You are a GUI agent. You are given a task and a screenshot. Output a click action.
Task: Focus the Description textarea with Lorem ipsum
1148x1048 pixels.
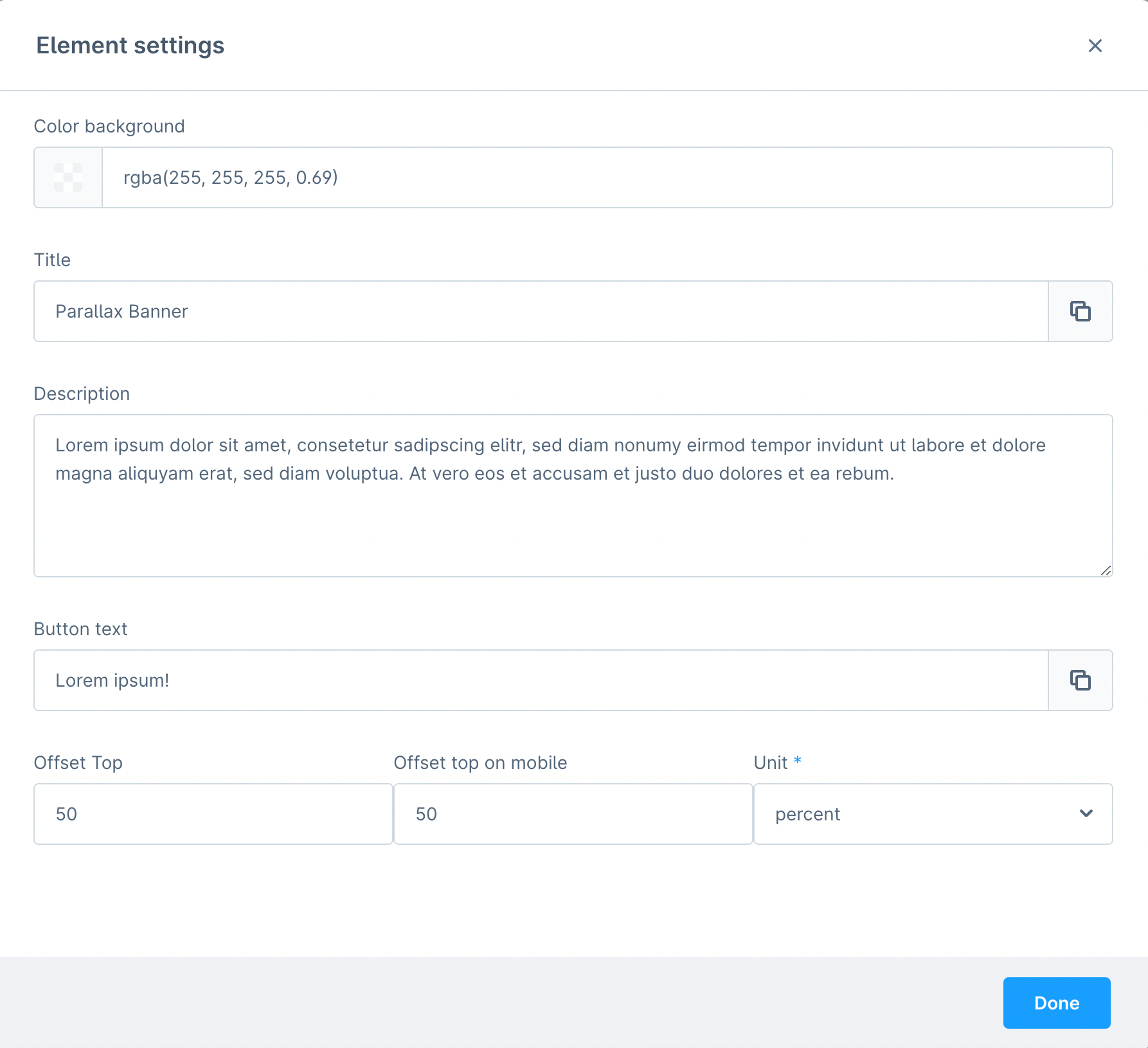click(573, 496)
